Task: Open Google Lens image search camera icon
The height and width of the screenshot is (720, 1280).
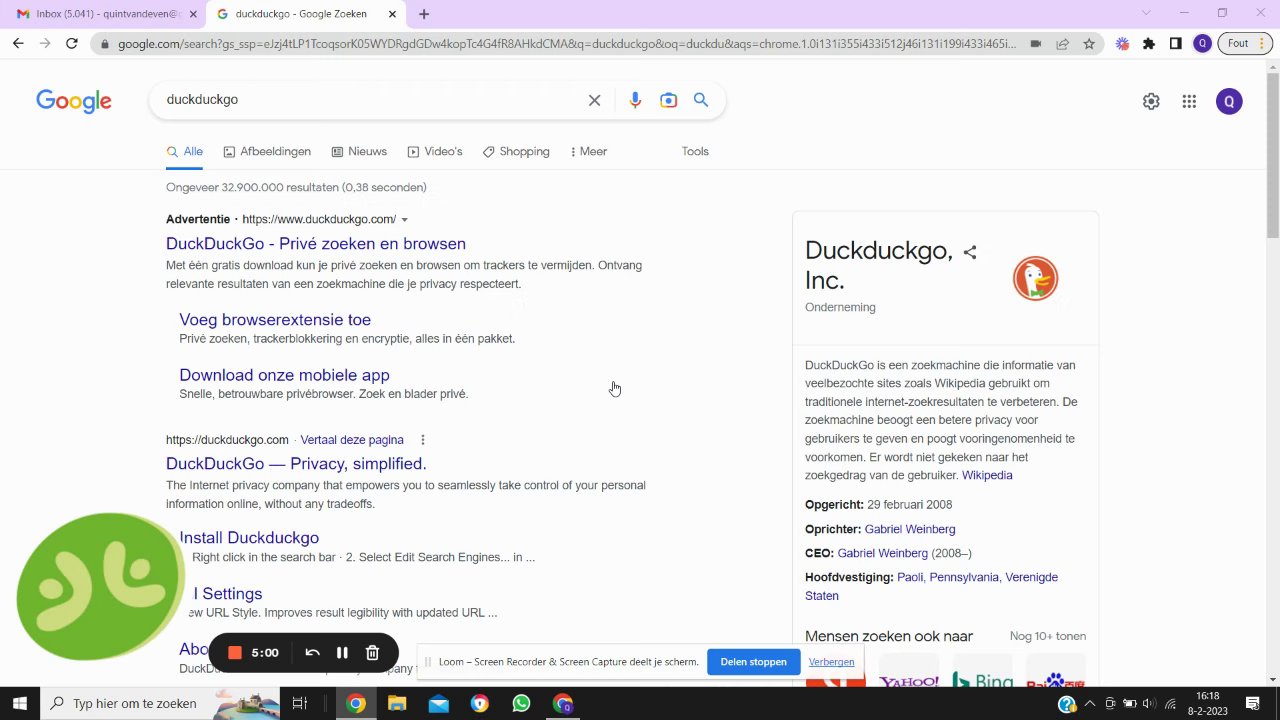Action: click(668, 100)
